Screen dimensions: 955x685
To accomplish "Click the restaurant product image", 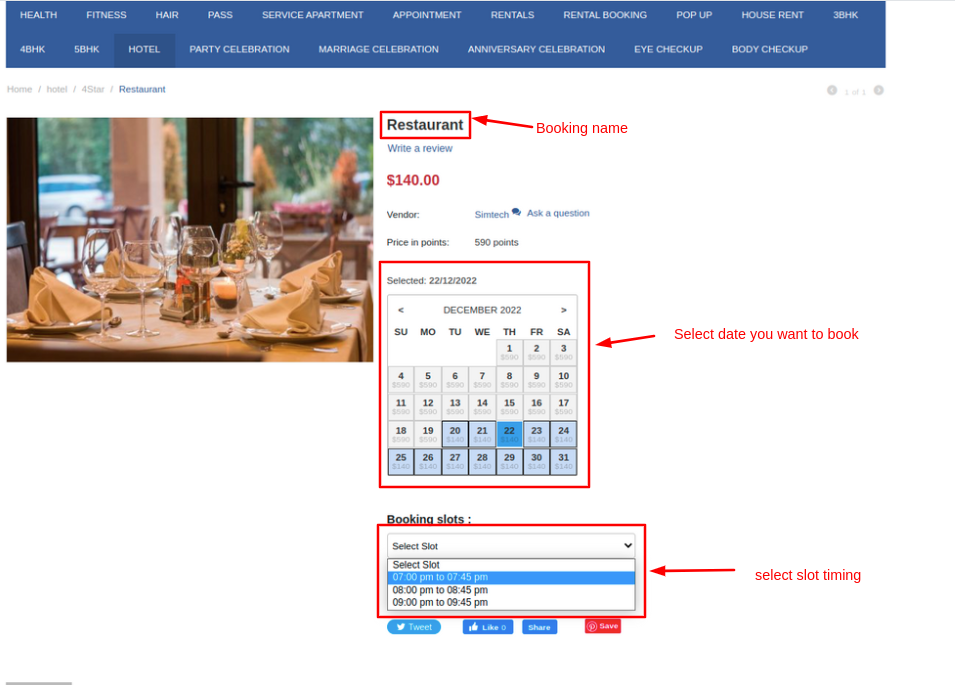I will pos(190,239).
